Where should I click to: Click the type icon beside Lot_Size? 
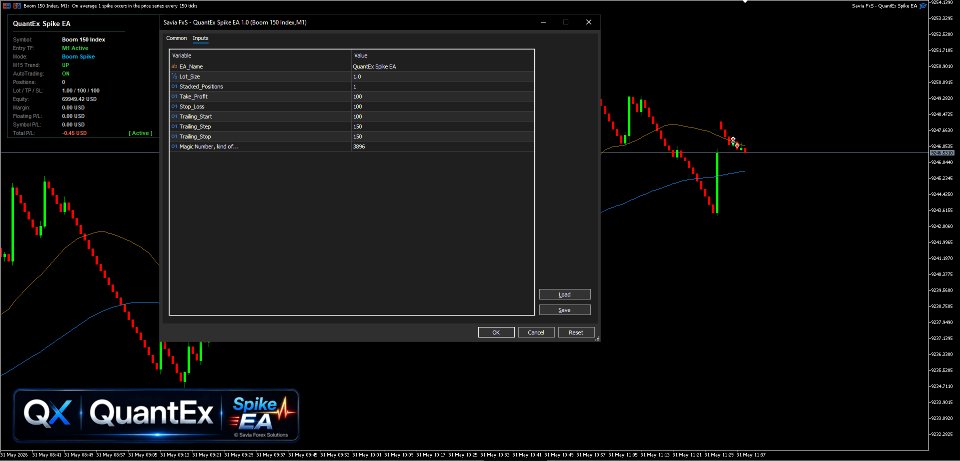(174, 77)
